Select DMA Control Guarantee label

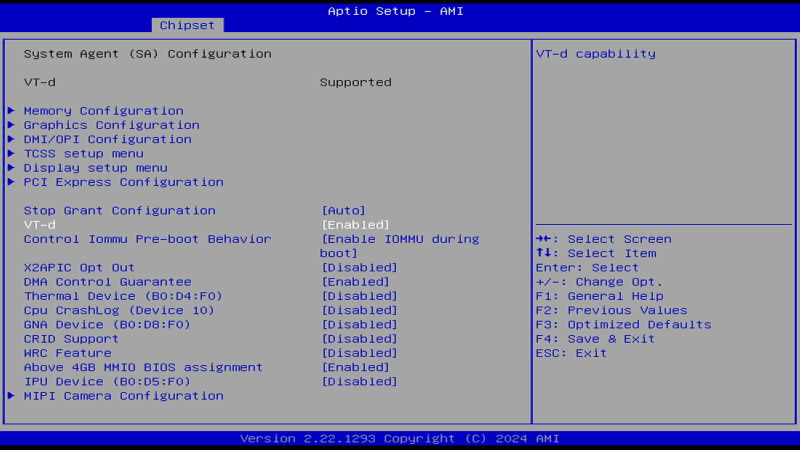coord(108,282)
